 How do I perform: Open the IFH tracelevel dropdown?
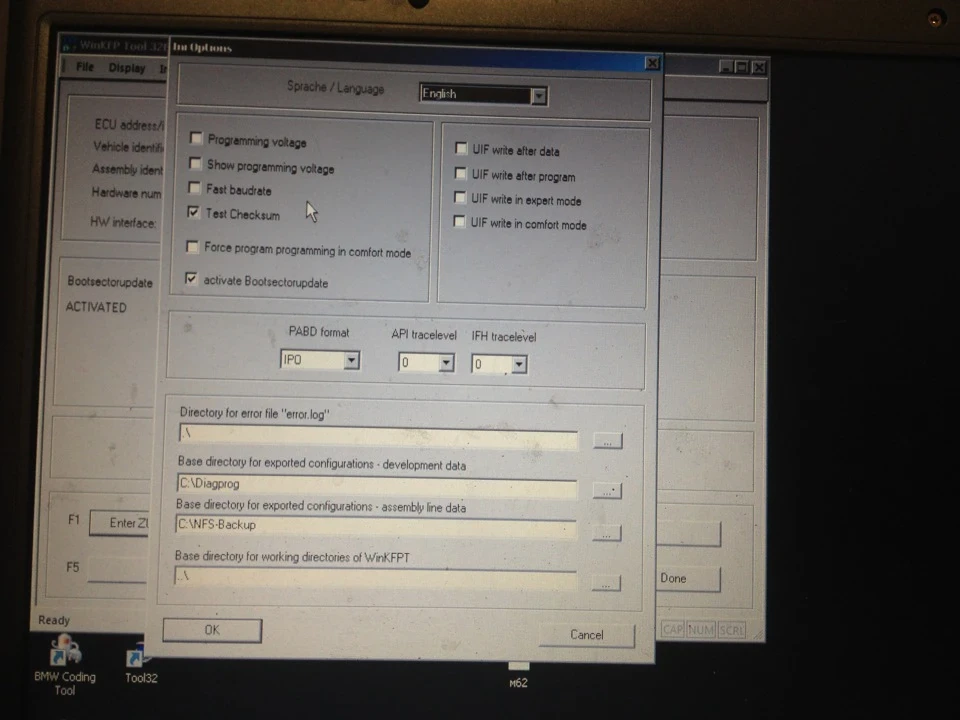click(519, 365)
